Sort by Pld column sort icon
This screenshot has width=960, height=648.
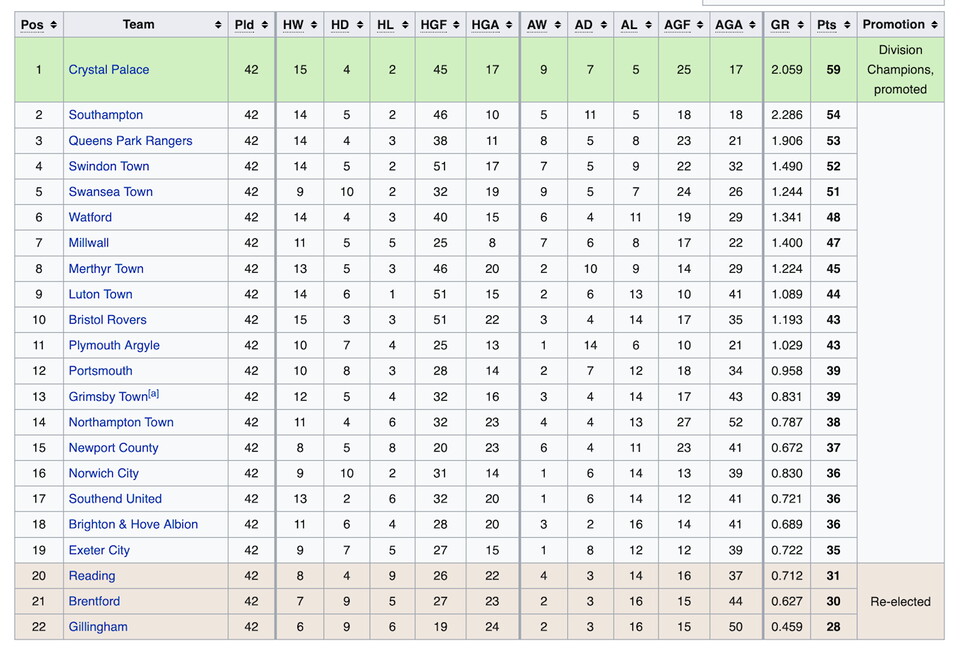click(x=264, y=25)
